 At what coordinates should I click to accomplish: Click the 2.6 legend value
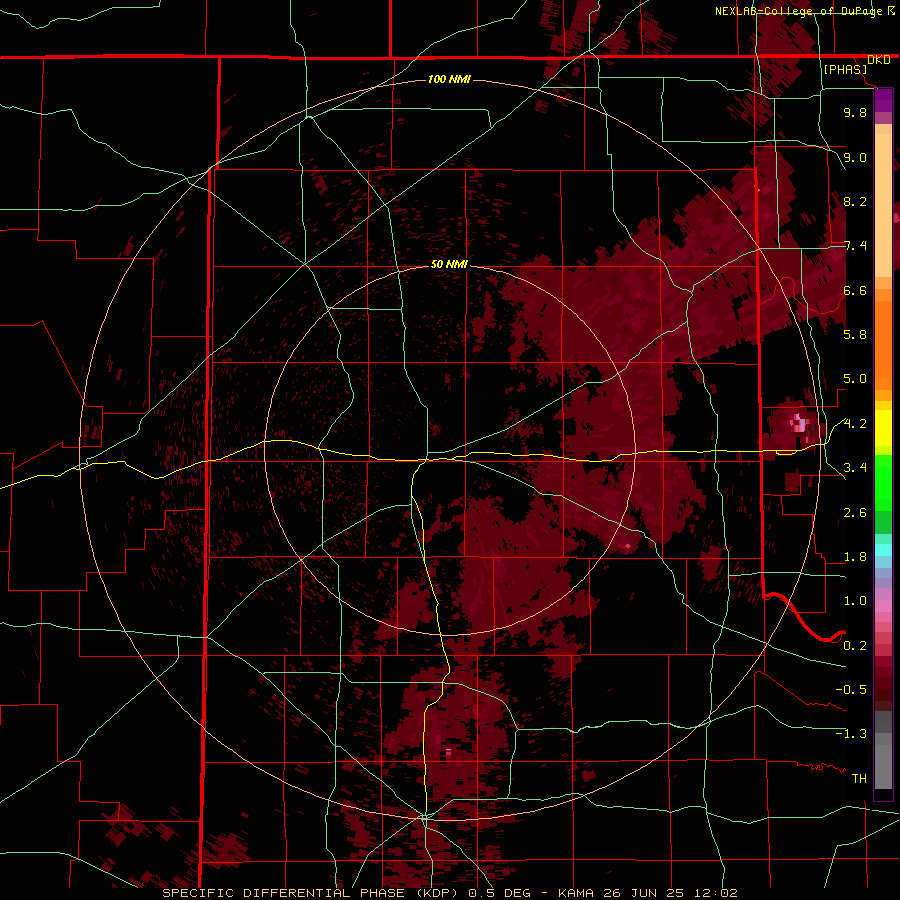(855, 512)
